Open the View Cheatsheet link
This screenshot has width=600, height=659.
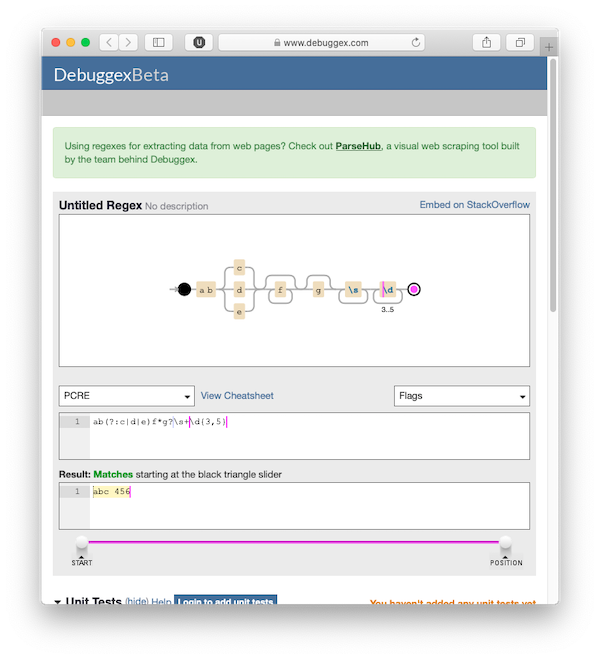[x=237, y=396]
